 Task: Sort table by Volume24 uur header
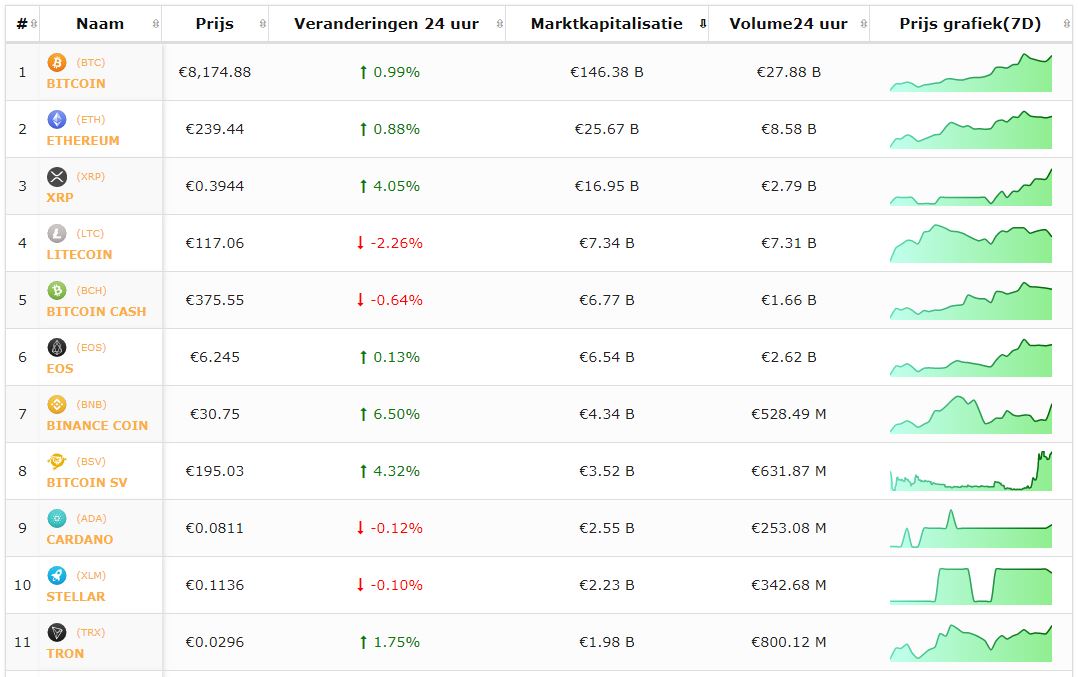click(x=788, y=23)
